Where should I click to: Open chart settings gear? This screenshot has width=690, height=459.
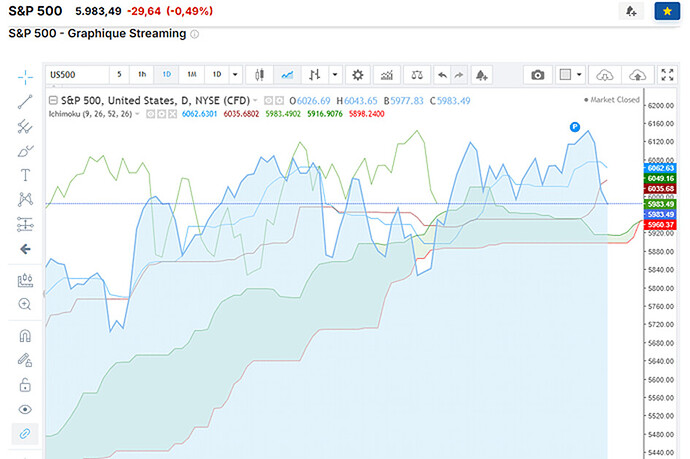pyautogui.click(x=358, y=75)
